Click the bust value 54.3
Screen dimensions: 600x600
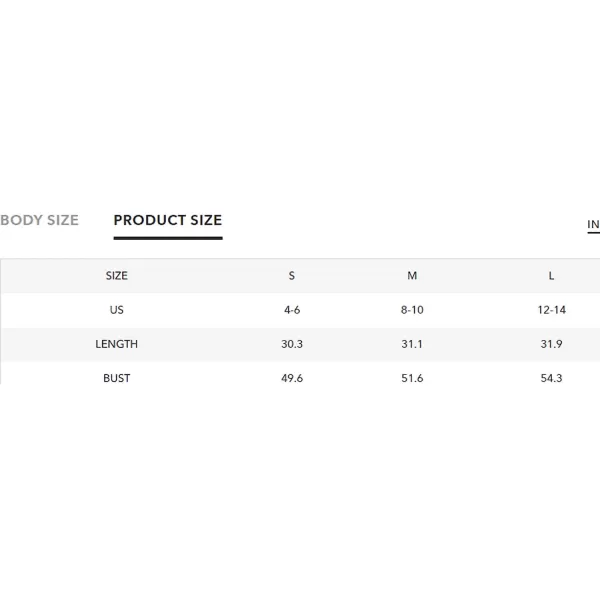[x=551, y=378]
